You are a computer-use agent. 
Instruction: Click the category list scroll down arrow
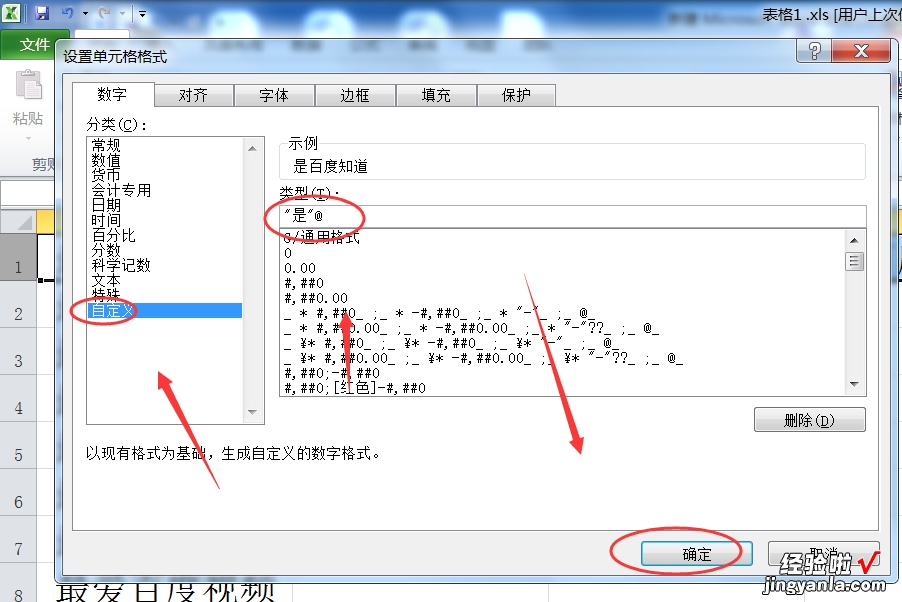(x=252, y=412)
